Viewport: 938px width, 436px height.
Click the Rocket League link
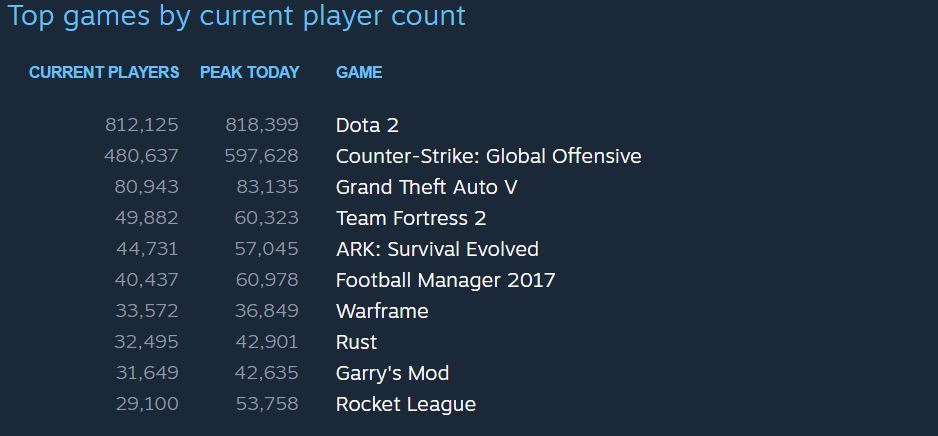pos(405,404)
